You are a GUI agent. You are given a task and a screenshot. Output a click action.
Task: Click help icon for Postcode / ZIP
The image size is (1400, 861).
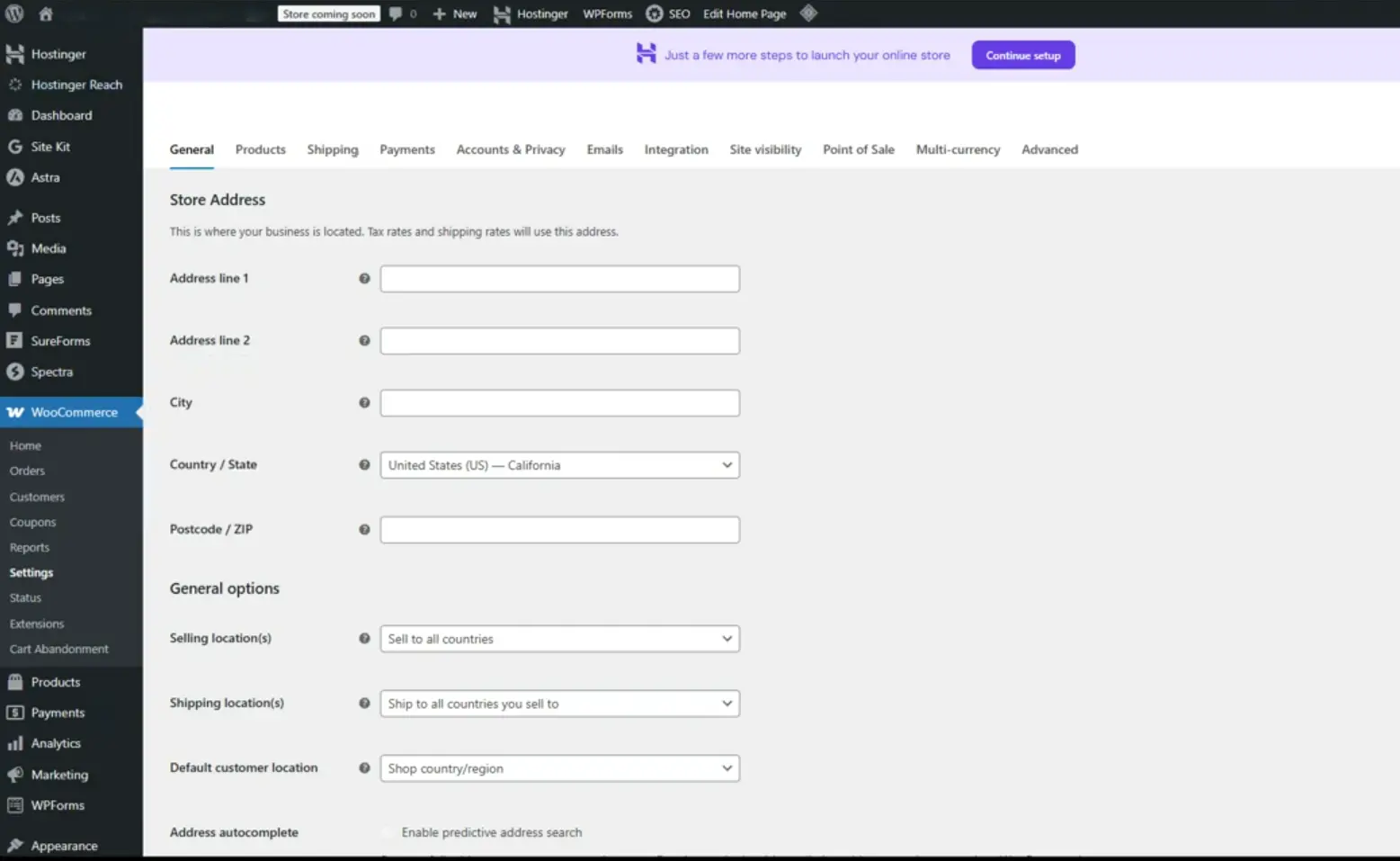364,530
